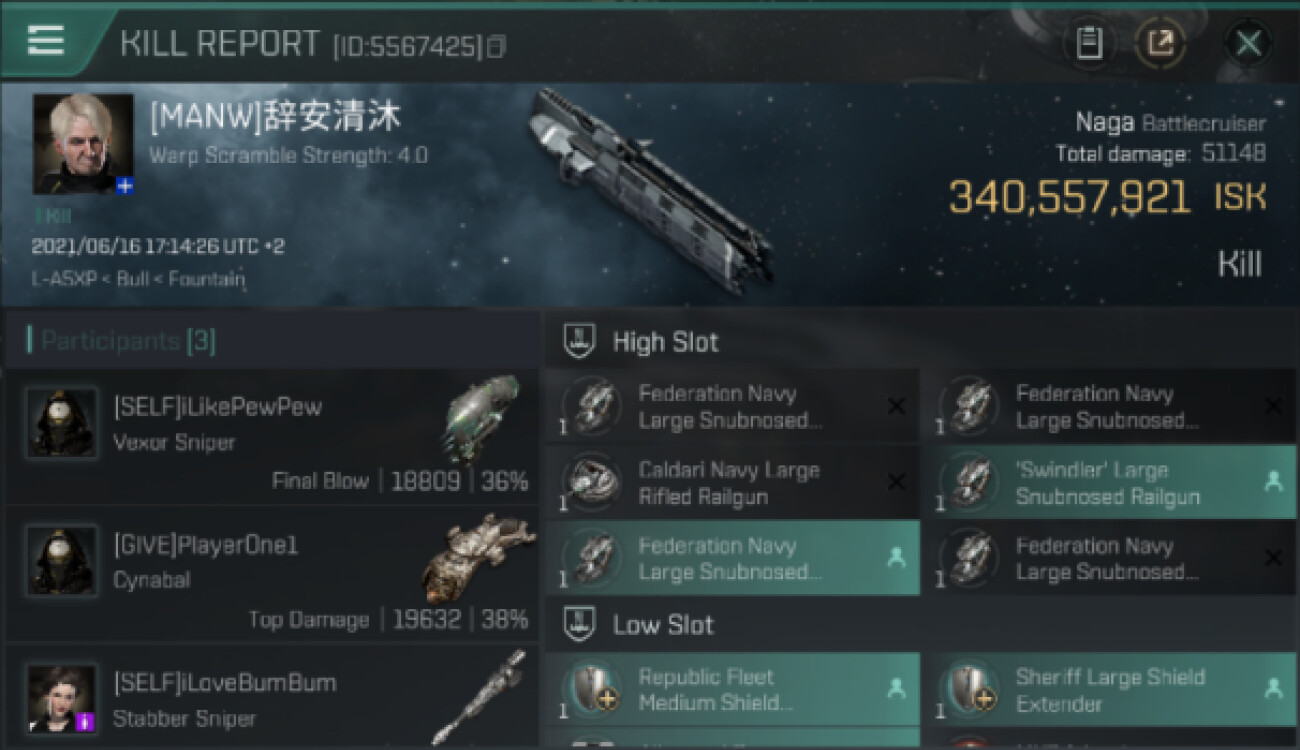Click the person icon on Swindler railgun

(x=1272, y=482)
